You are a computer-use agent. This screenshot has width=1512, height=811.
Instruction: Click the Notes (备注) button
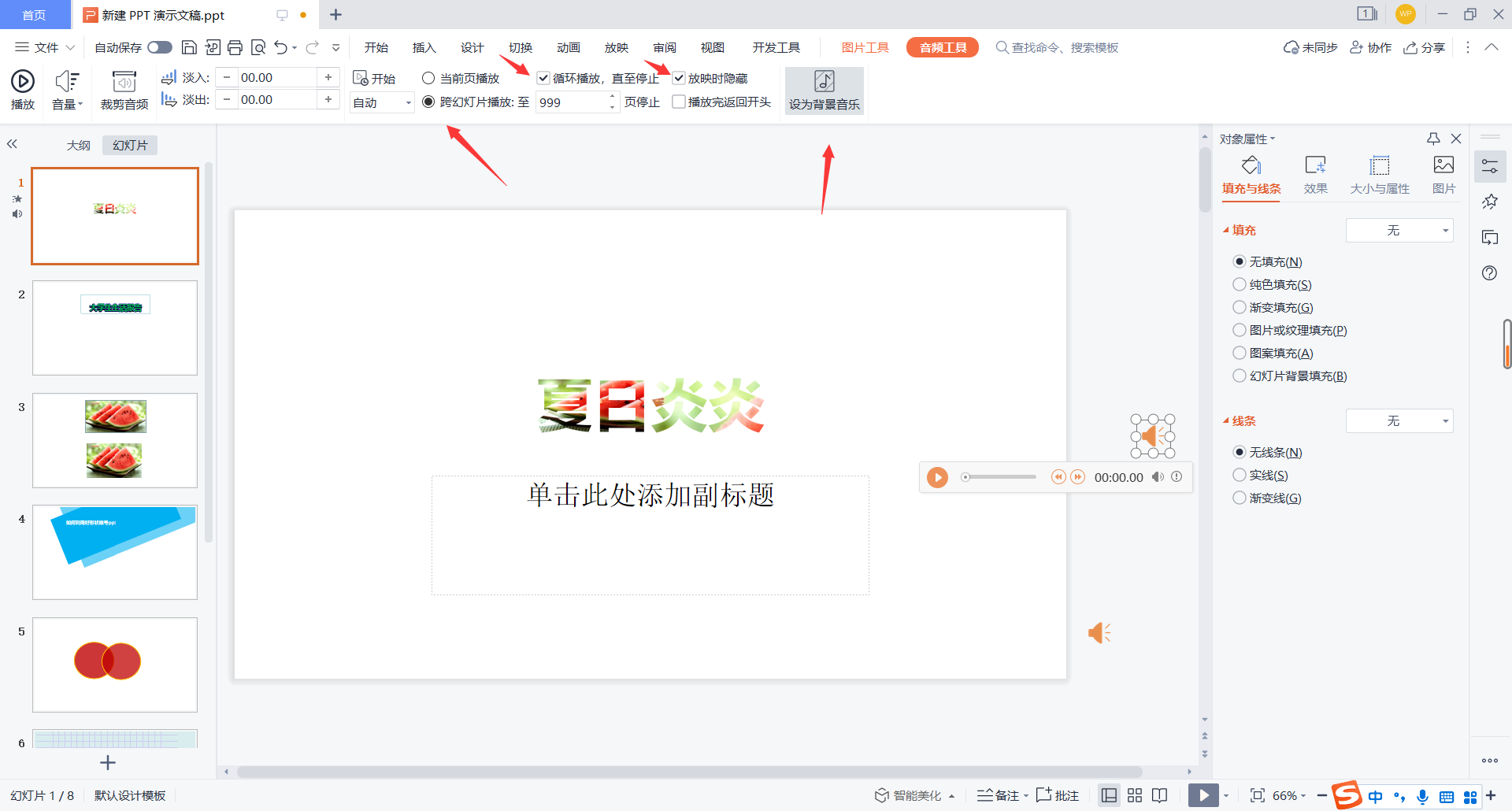click(x=1002, y=795)
